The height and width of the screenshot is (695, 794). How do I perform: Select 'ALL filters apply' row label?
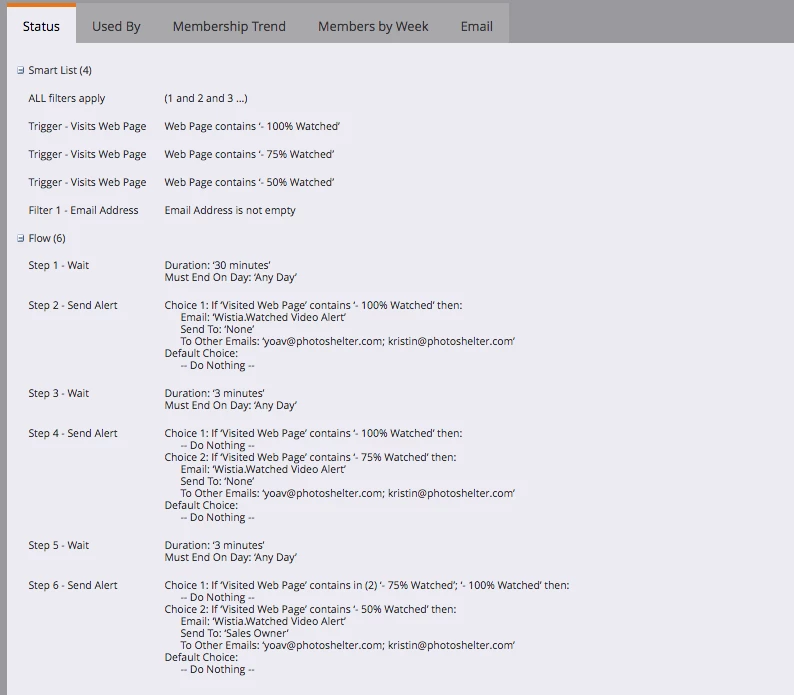(67, 98)
